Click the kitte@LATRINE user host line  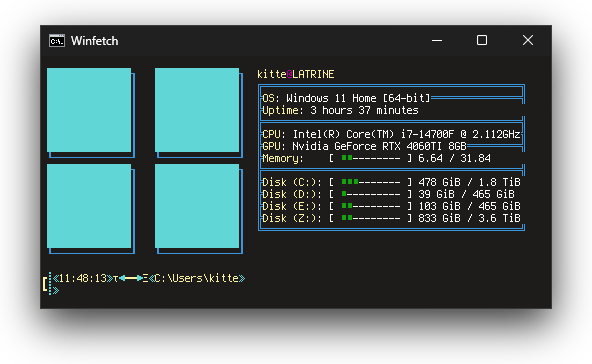[x=296, y=74]
